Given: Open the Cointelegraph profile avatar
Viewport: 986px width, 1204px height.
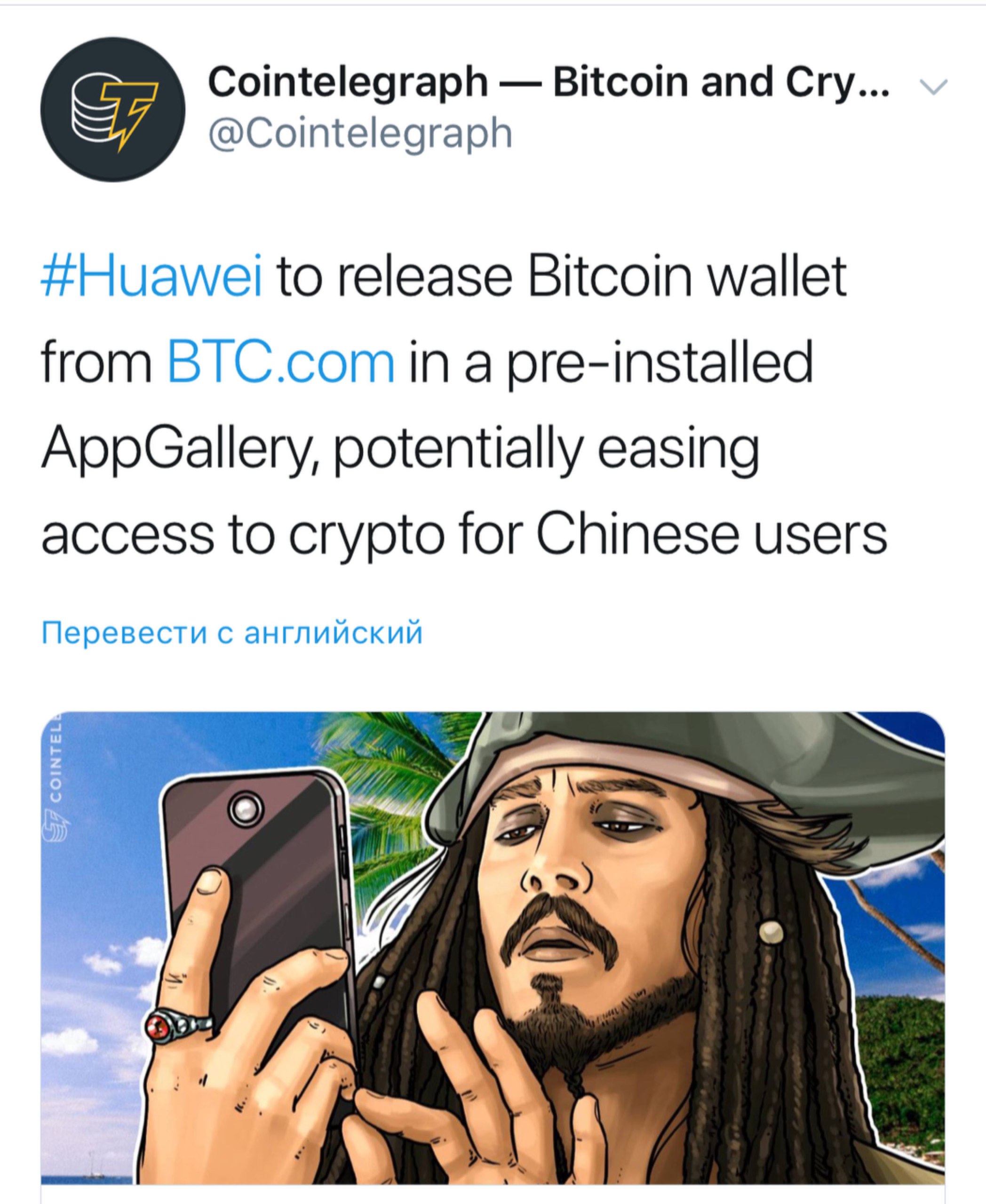Looking at the screenshot, I should tap(112, 110).
